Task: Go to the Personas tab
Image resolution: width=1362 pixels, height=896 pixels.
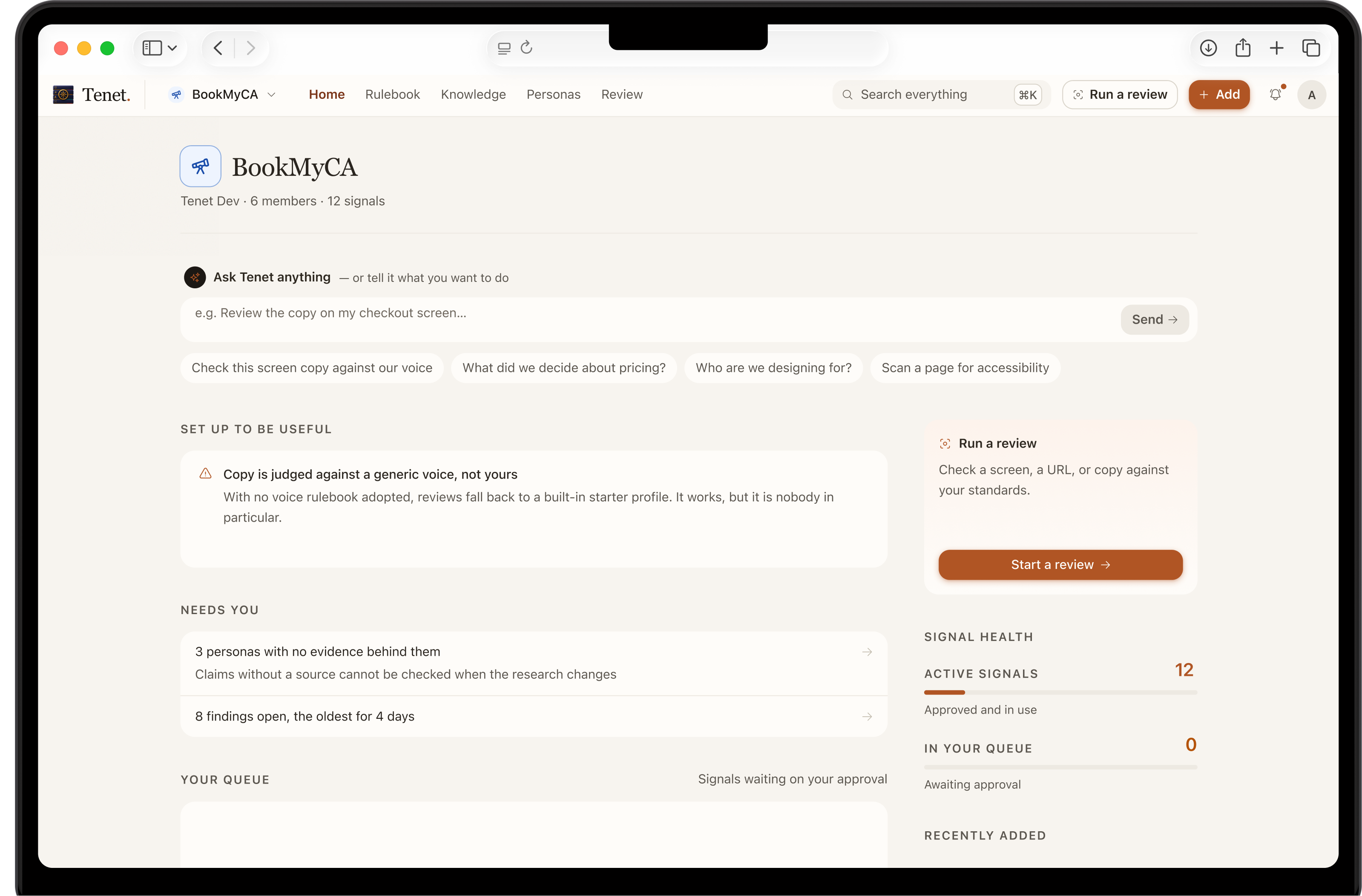Action: pyautogui.click(x=553, y=95)
